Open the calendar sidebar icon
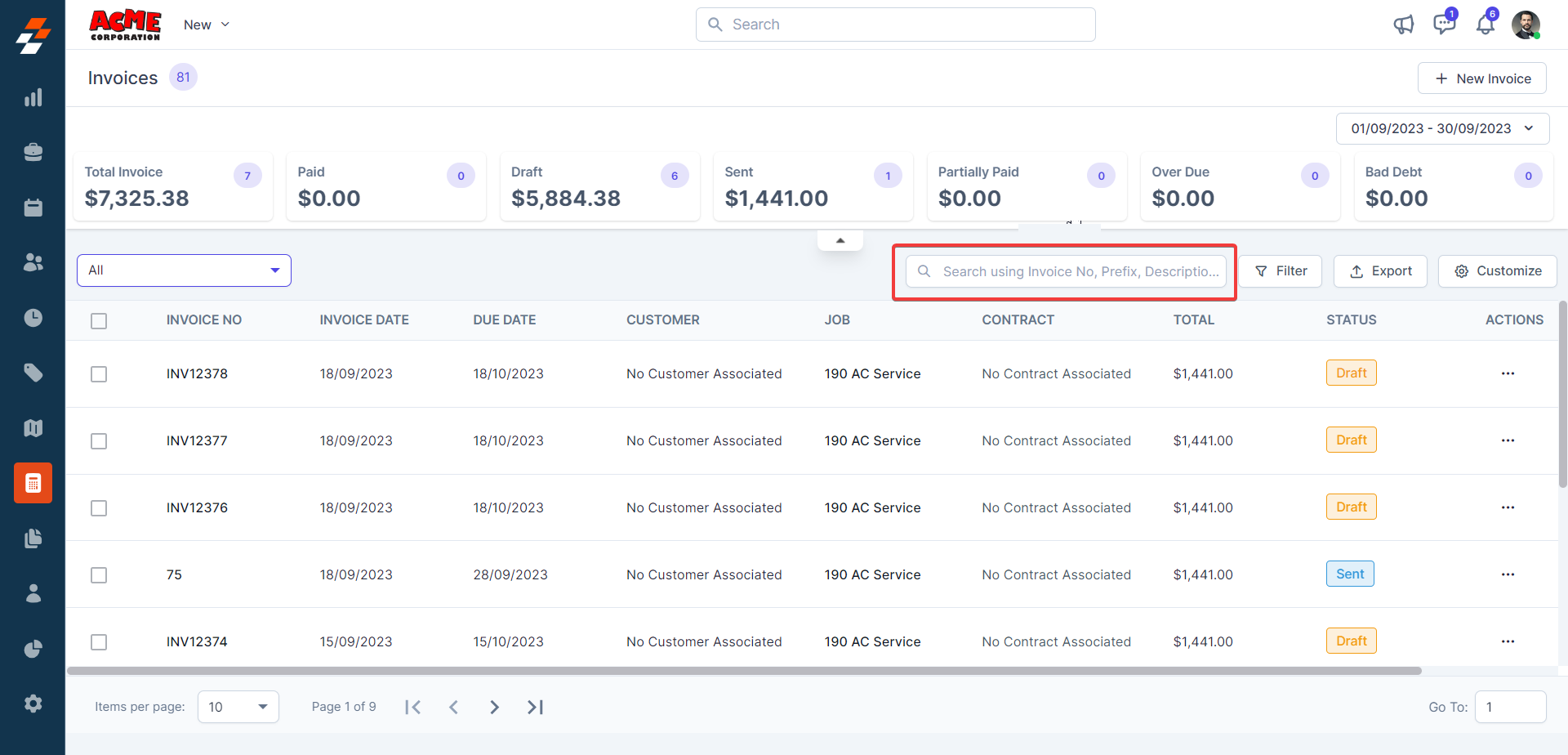1568x755 pixels. pyautogui.click(x=33, y=208)
